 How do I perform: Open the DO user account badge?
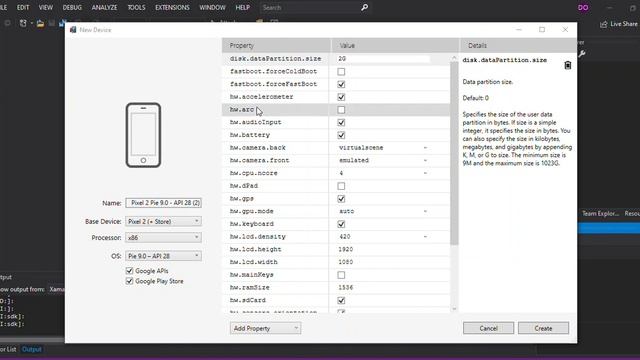coord(583,8)
